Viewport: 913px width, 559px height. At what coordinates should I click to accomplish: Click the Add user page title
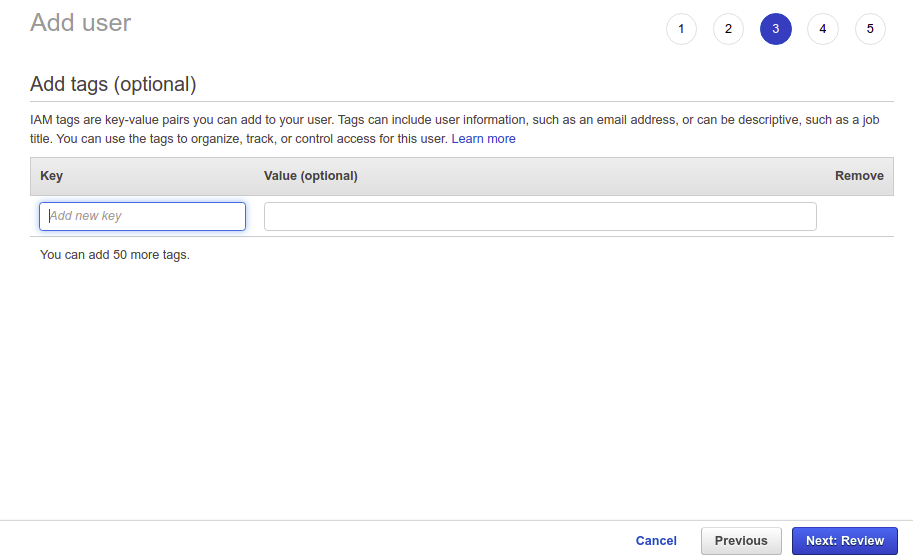[81, 22]
